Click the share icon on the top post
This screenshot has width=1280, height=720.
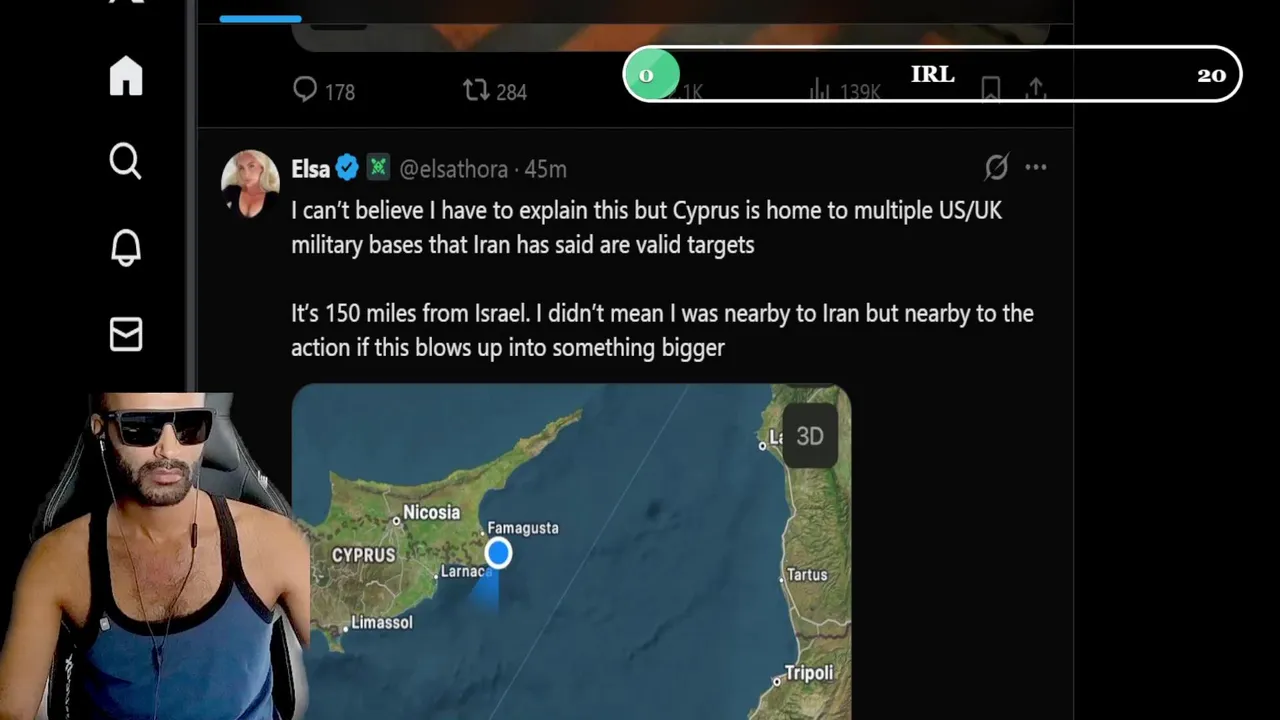(1036, 90)
